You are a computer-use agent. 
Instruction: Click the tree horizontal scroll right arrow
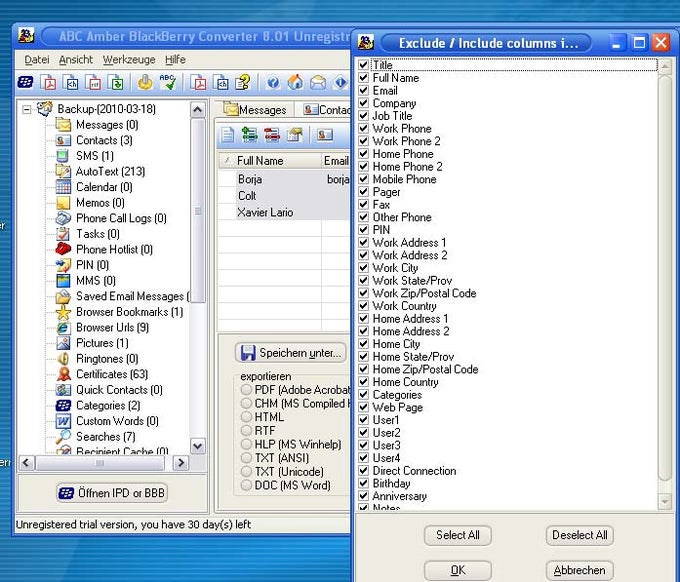pos(180,463)
